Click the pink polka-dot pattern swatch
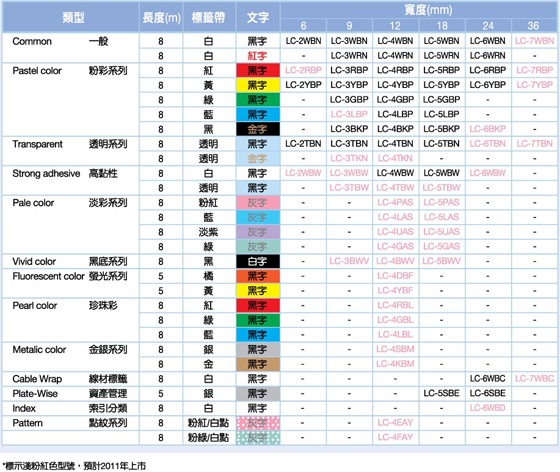Image resolution: width=560 pixels, height=472 pixels. coord(258,423)
